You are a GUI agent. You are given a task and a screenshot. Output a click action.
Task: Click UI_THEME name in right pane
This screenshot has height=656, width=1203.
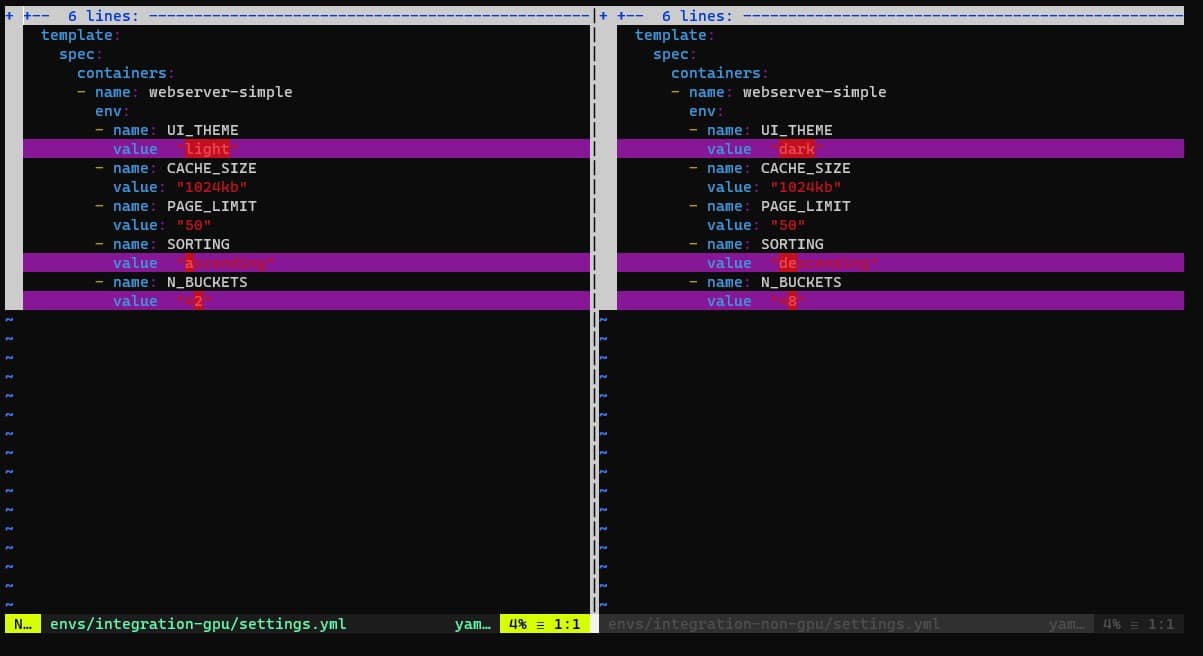pyautogui.click(x=797, y=130)
